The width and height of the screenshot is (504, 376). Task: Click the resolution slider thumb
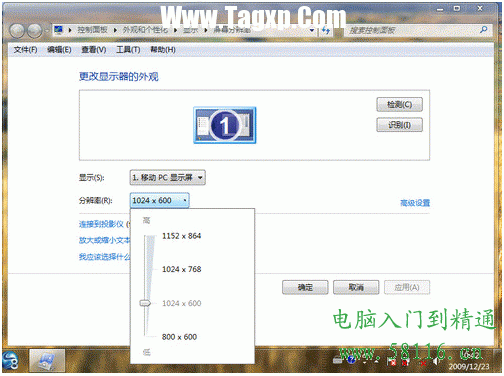coord(145,303)
